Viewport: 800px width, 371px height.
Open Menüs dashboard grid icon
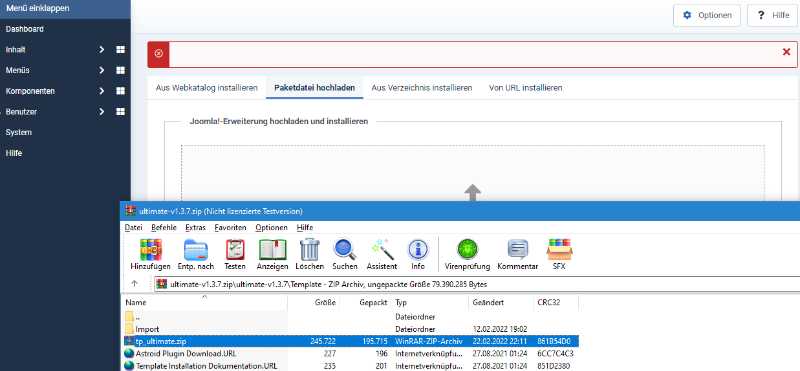click(x=120, y=70)
